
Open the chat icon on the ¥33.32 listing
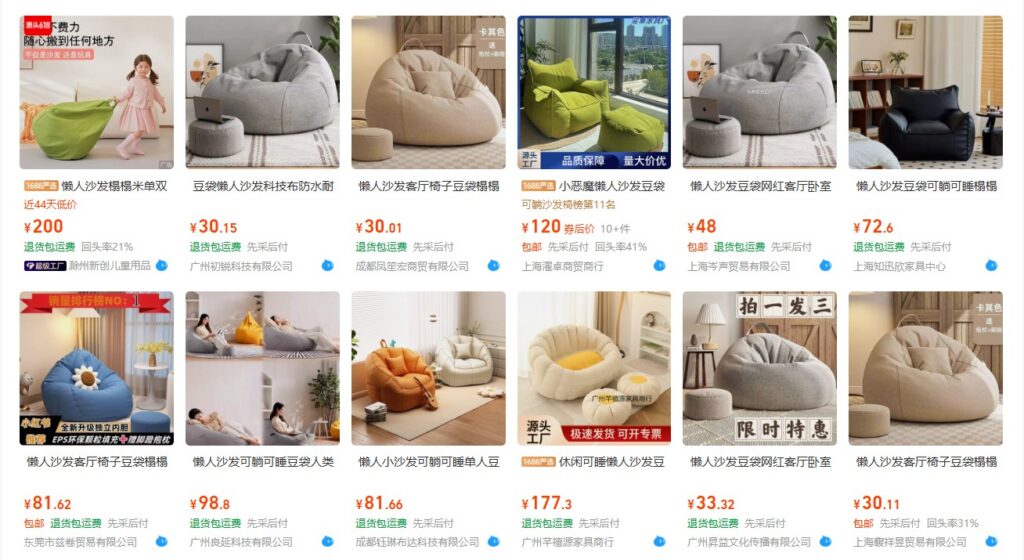point(825,542)
